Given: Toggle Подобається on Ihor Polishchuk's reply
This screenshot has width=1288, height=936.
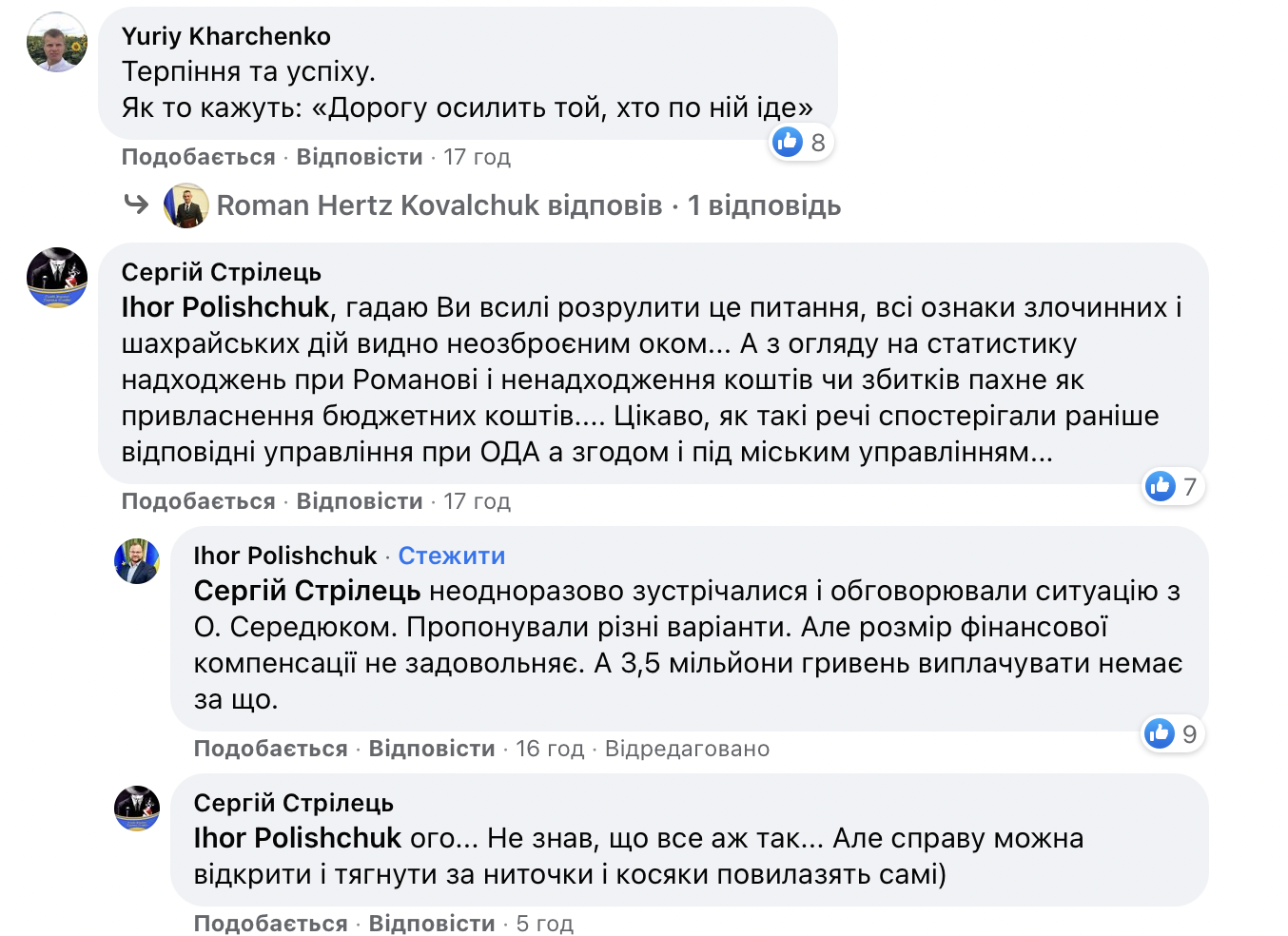Looking at the screenshot, I should coord(270,749).
